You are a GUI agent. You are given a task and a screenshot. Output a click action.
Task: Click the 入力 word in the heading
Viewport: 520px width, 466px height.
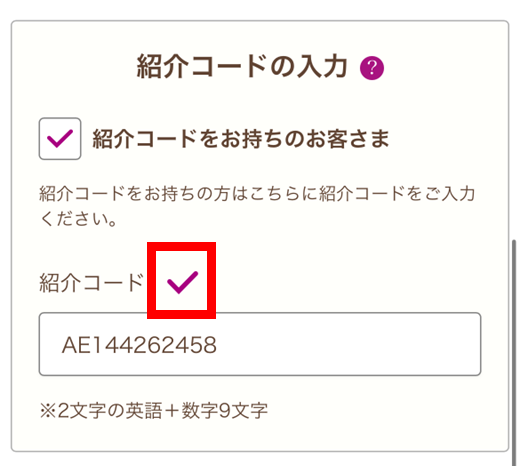coord(322,67)
